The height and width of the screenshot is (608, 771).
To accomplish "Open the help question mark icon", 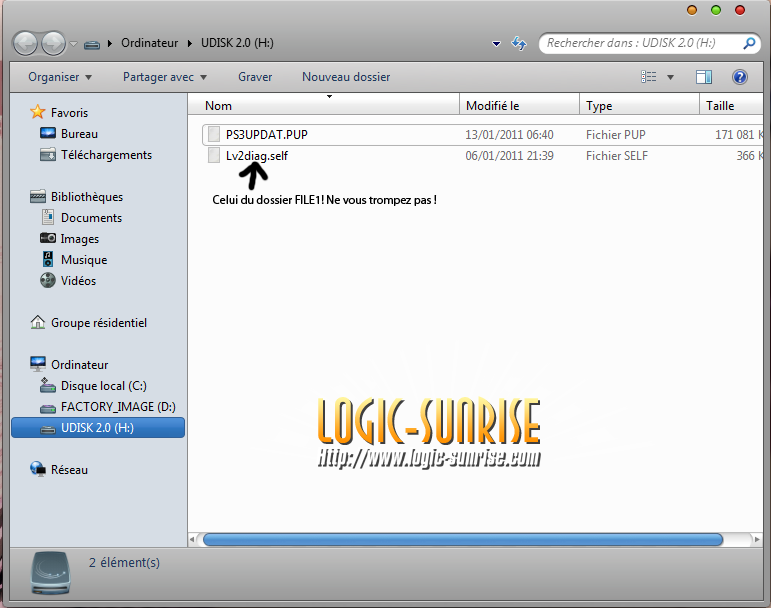I will click(x=740, y=77).
